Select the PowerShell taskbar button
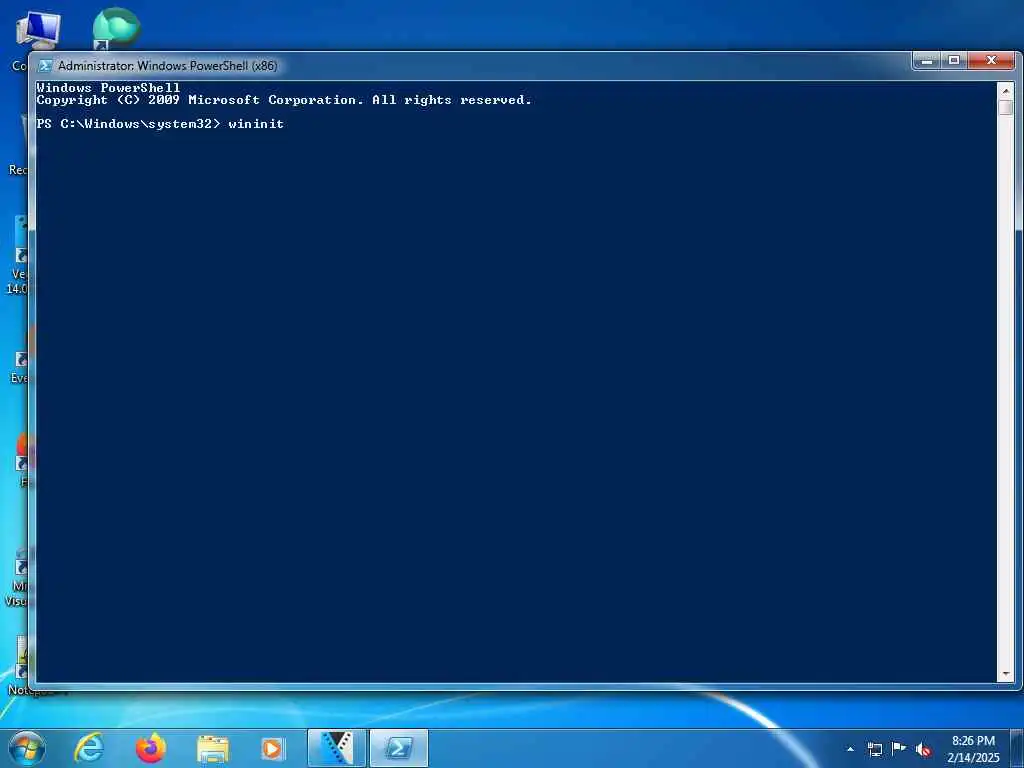Image resolution: width=1024 pixels, height=768 pixels. coord(399,748)
